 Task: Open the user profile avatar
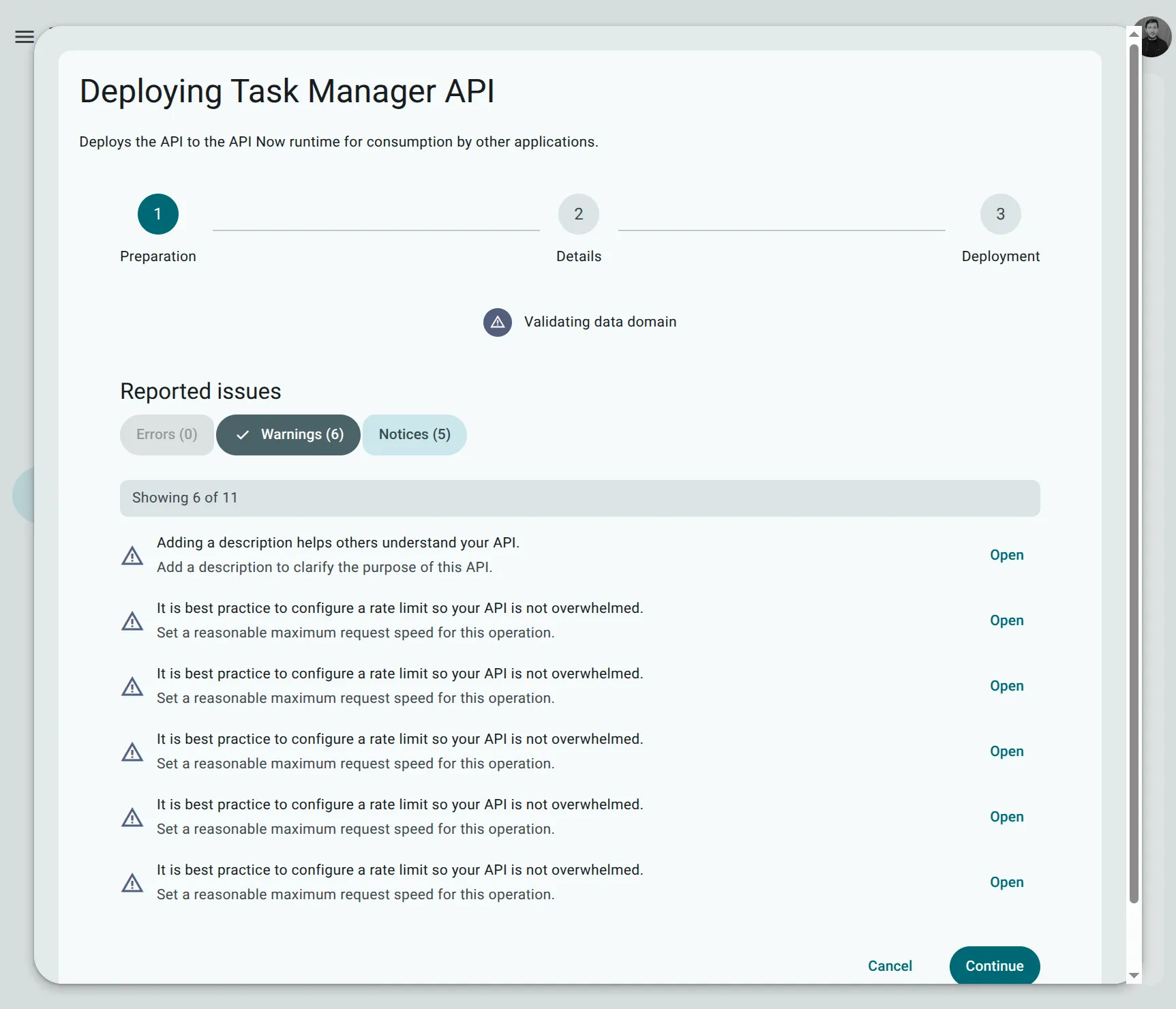(x=1152, y=37)
